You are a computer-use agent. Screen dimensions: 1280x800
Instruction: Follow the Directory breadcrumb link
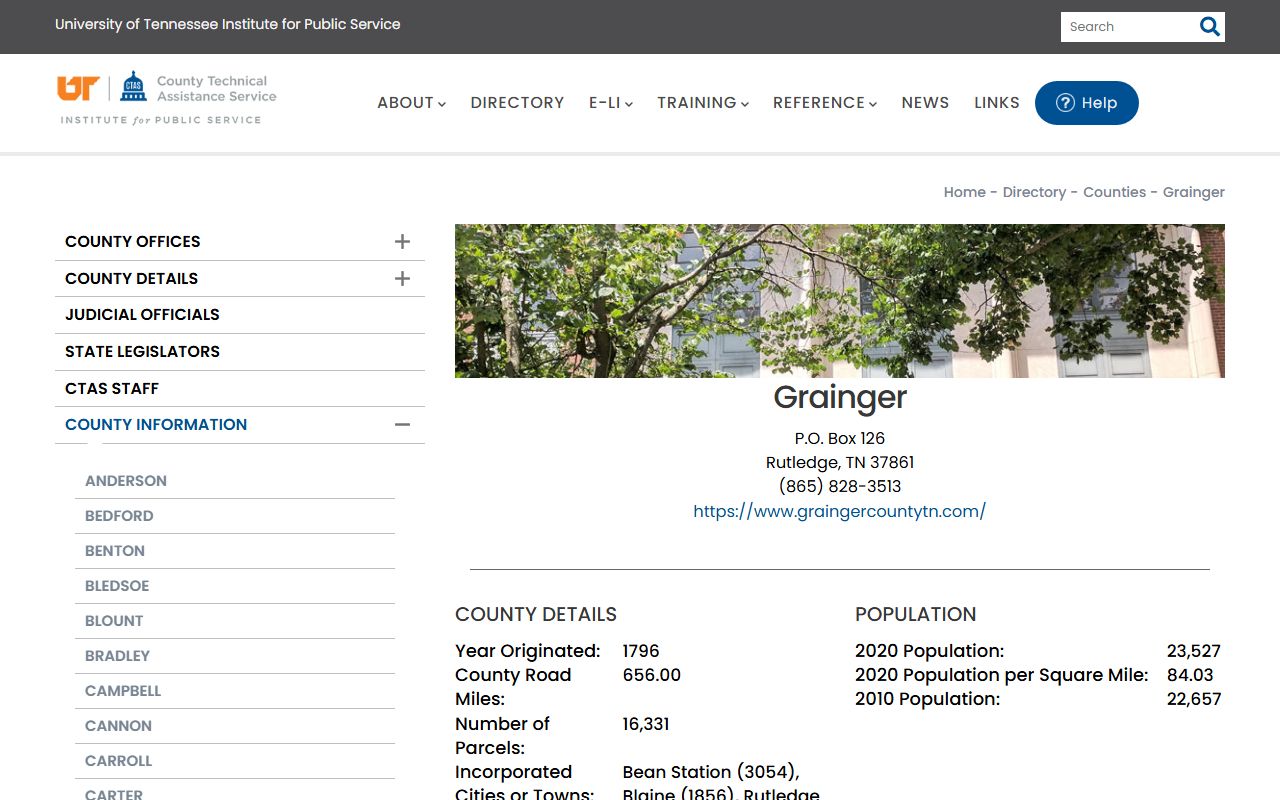point(1034,192)
